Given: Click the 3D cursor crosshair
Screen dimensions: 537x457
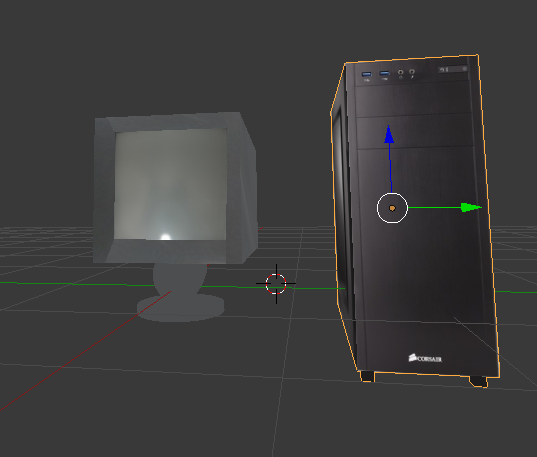Looking at the screenshot, I should coord(276,284).
